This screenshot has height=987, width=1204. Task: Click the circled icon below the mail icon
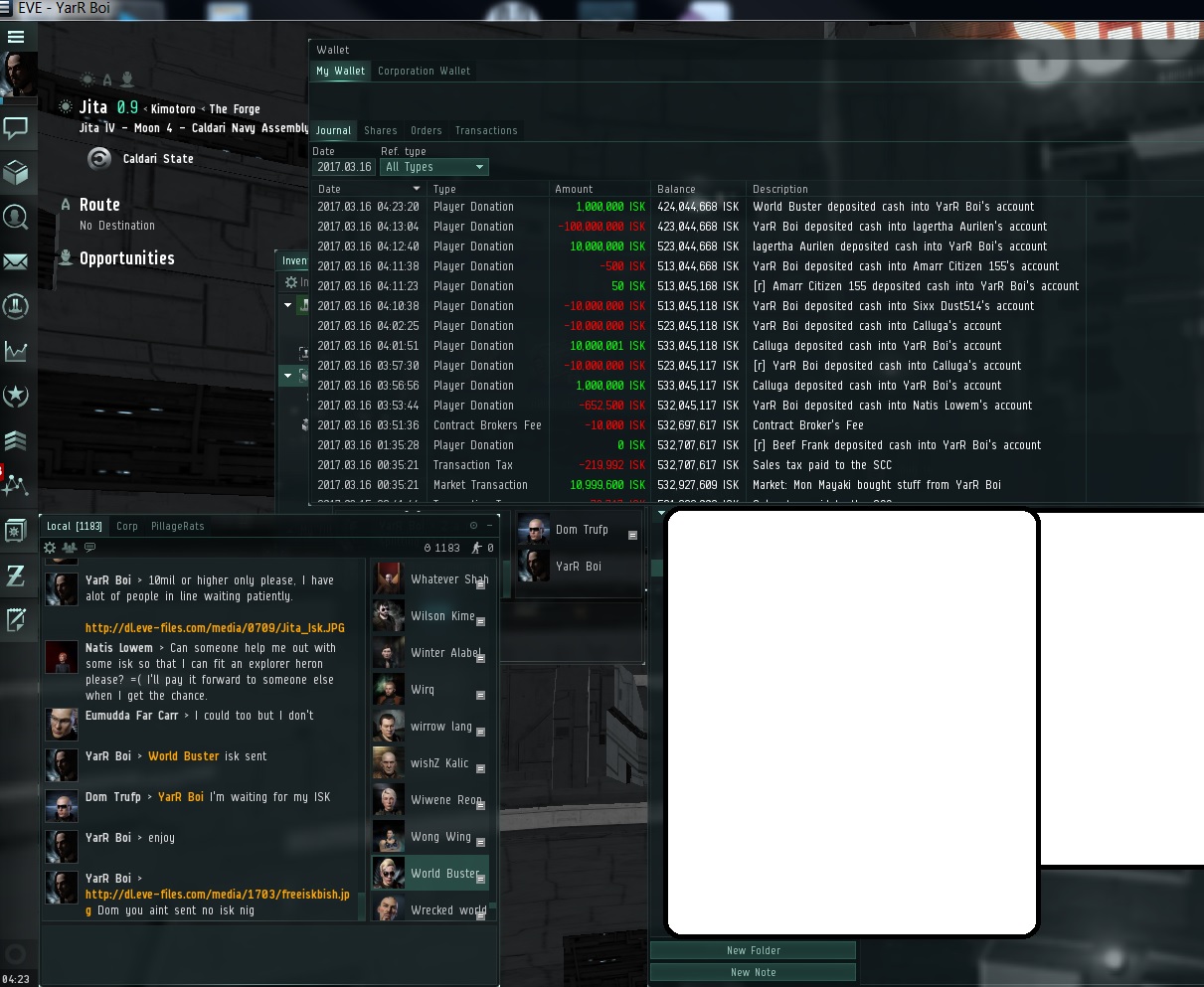tap(16, 306)
